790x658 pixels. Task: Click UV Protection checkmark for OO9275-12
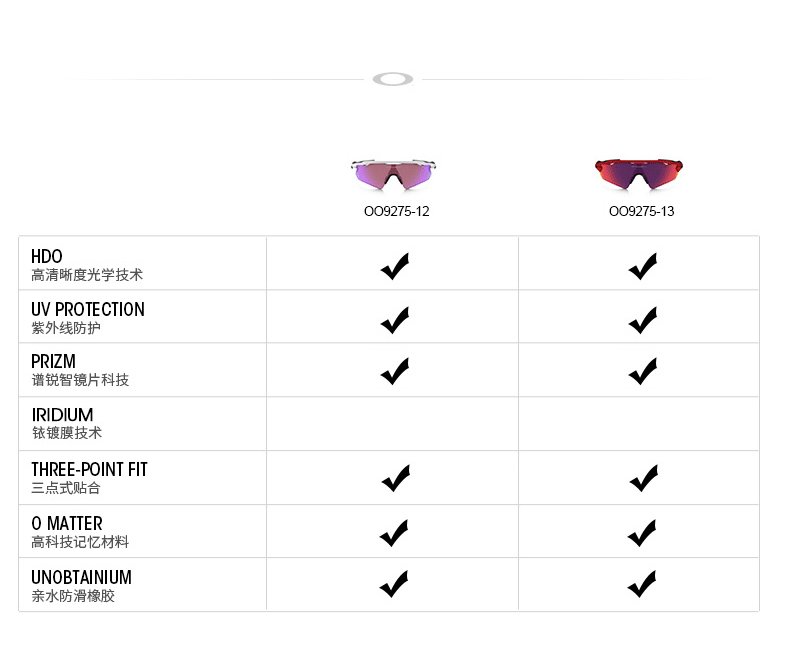tap(395, 320)
